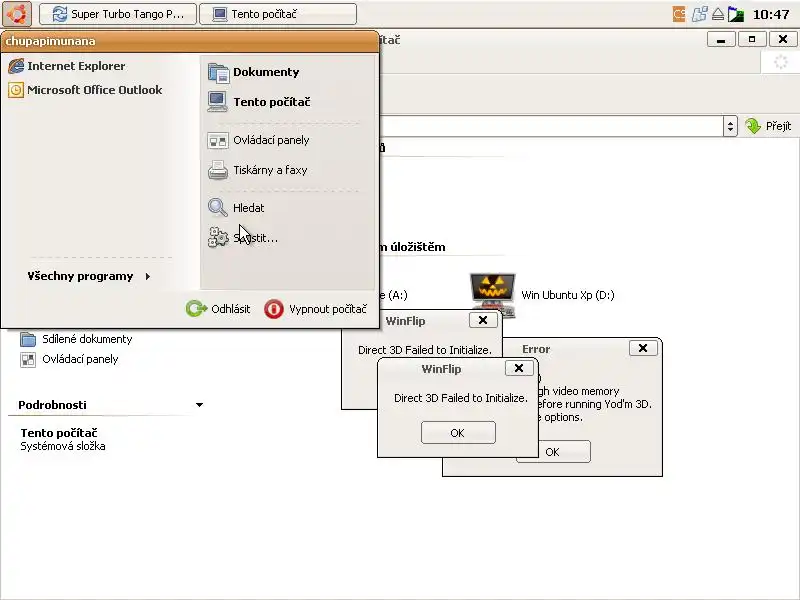Open Spustit run dialog
The width and height of the screenshot is (800, 600).
coord(243,238)
